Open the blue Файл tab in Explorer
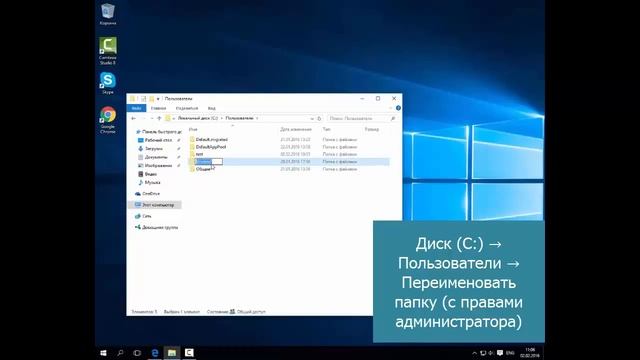 (x=136, y=108)
